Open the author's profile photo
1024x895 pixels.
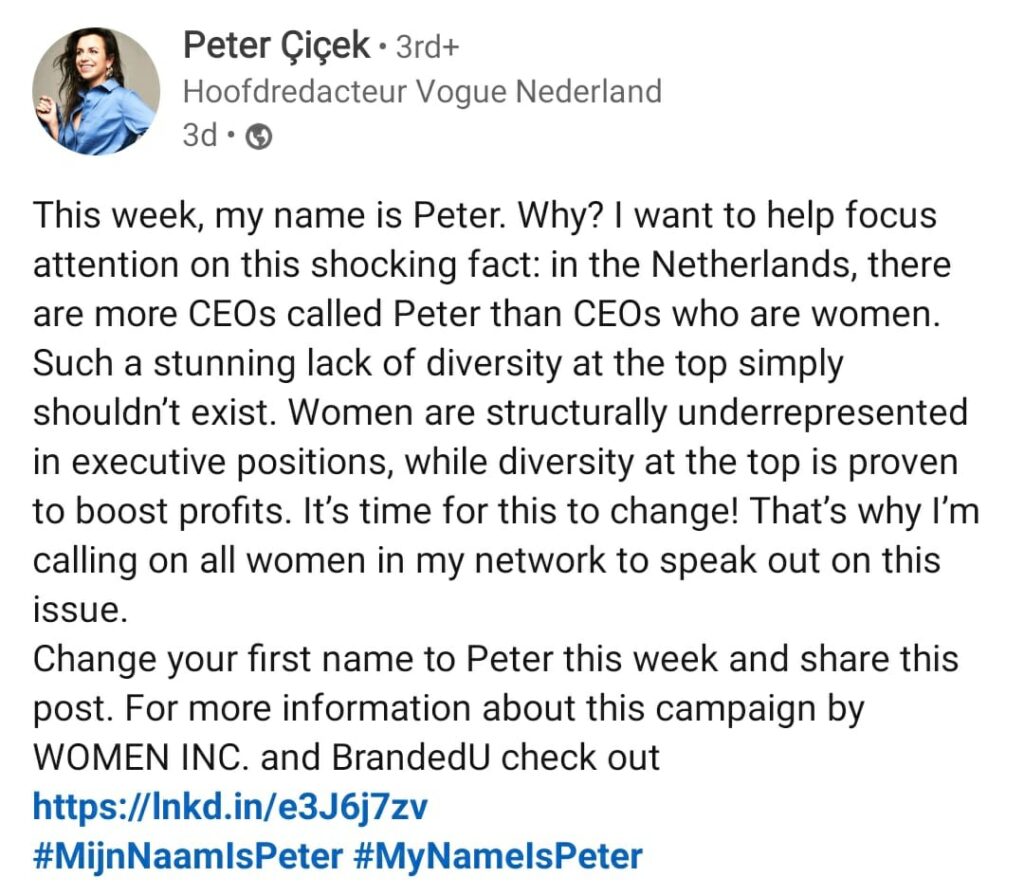[96, 91]
